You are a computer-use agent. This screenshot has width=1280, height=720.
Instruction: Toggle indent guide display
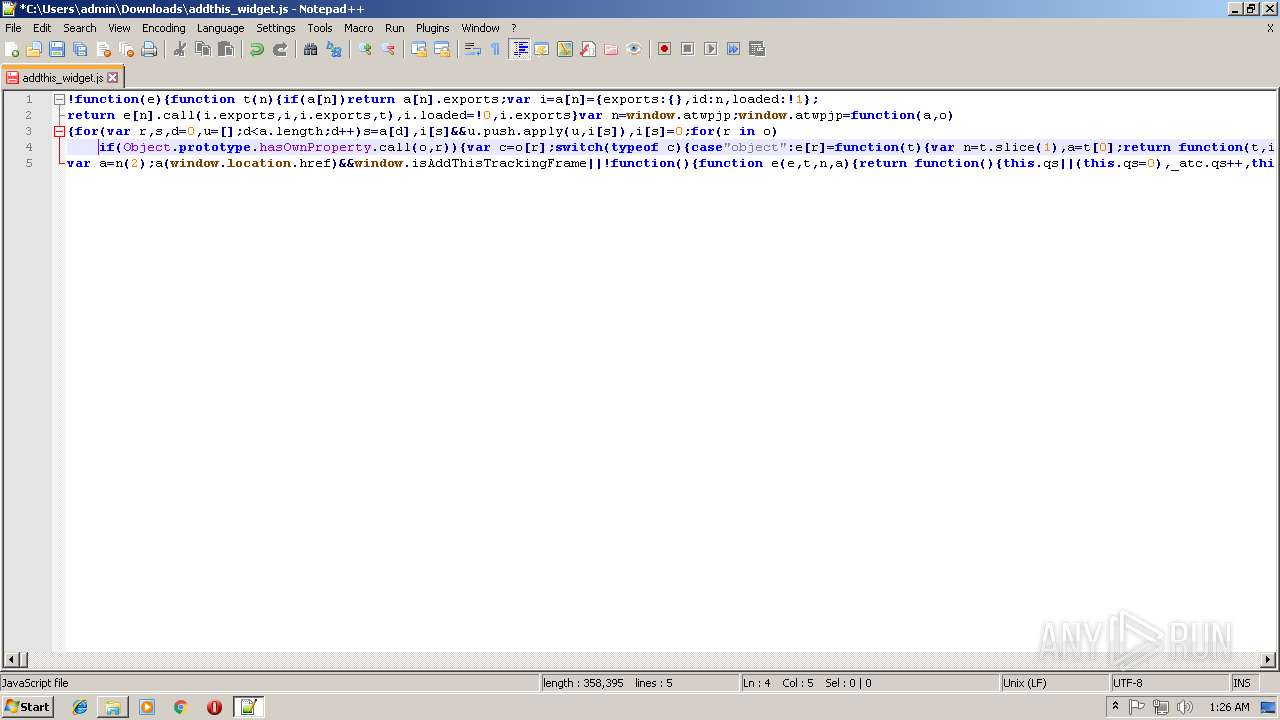pos(519,49)
